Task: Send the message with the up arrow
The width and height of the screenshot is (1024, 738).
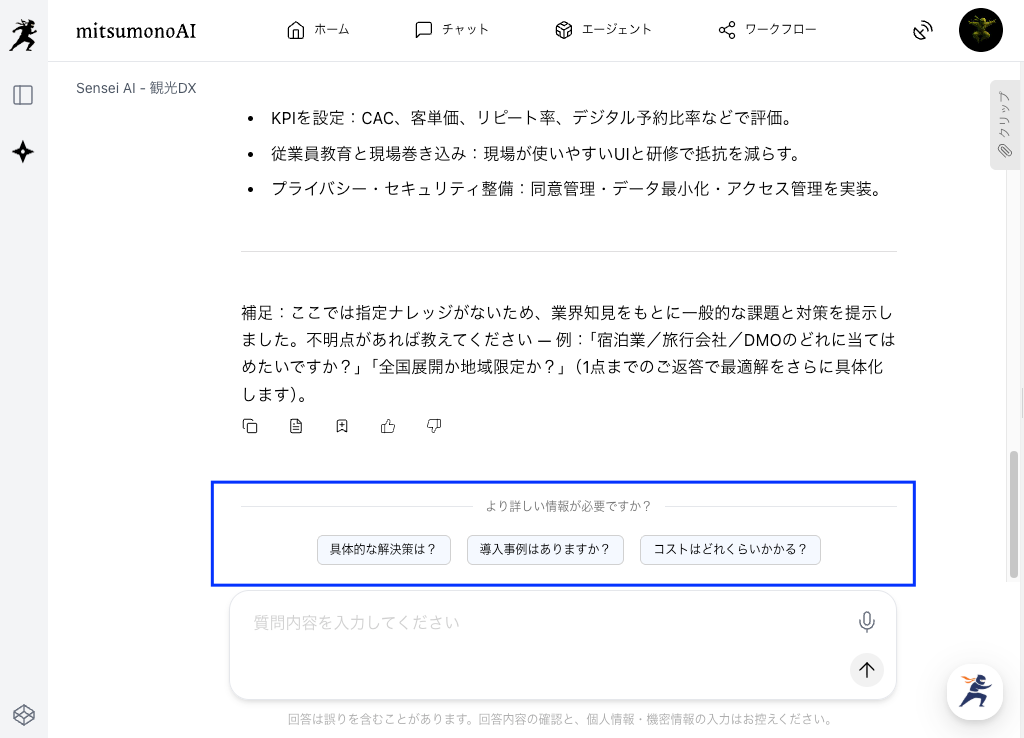Action: pos(867,669)
